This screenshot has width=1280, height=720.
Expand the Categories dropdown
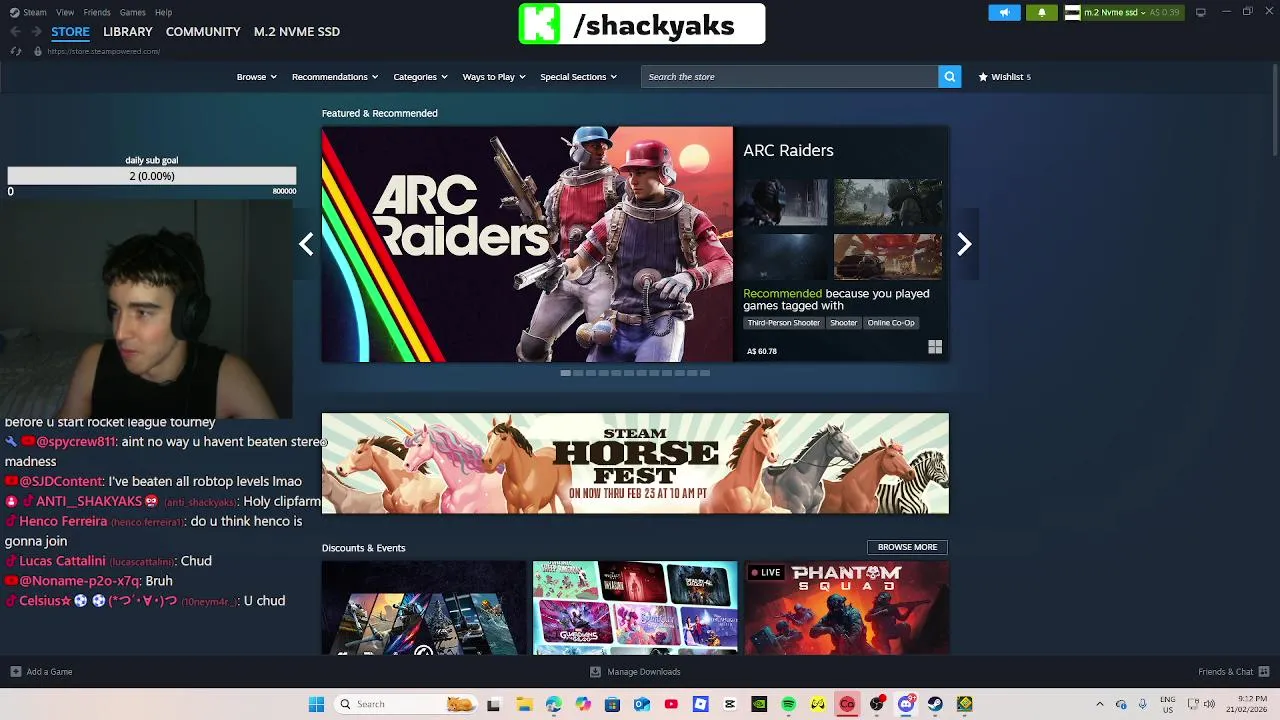click(420, 76)
